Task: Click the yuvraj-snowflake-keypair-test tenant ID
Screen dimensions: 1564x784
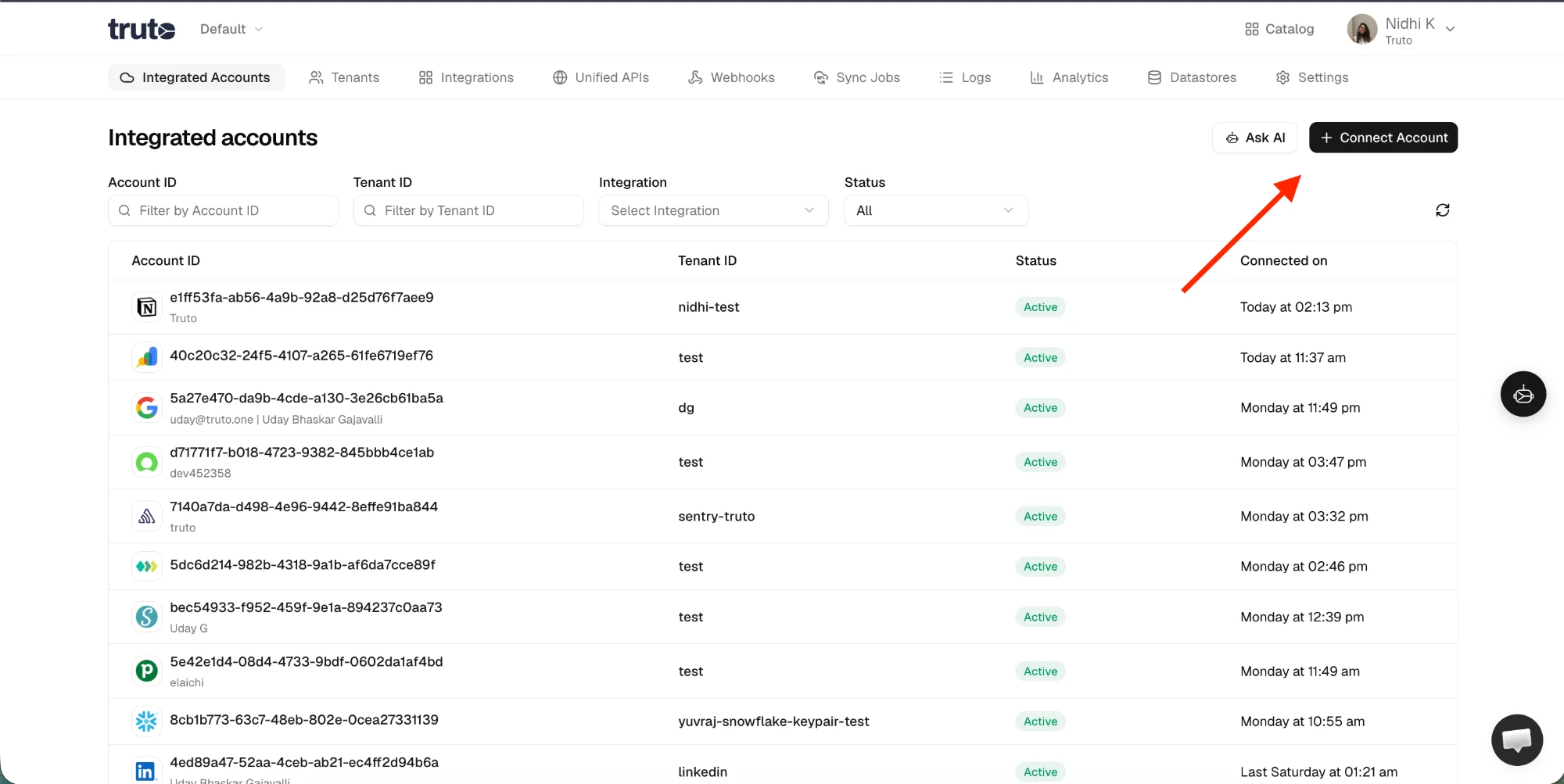Action: [x=773, y=721]
